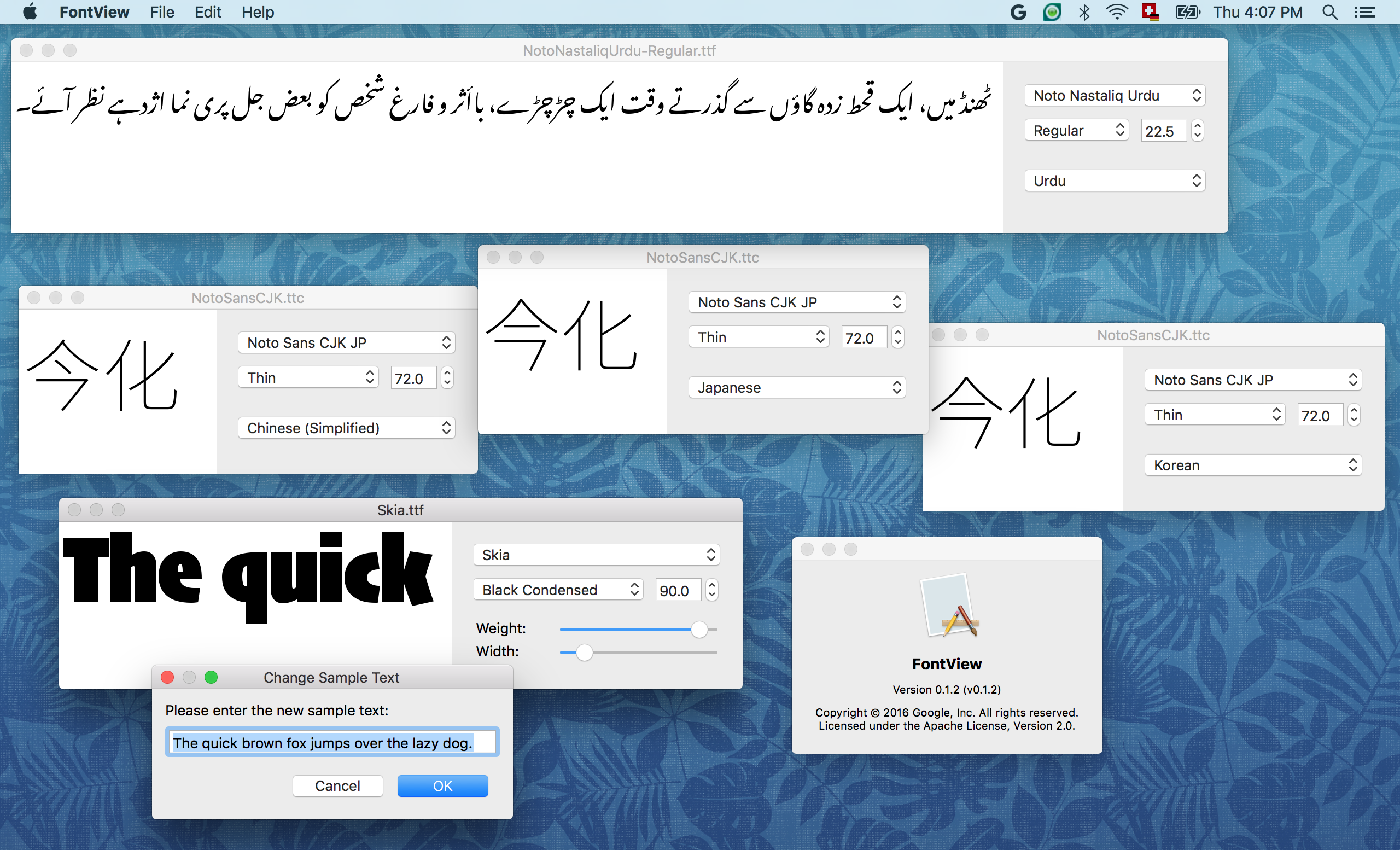Click zoom button on Change Sample Text dialog
This screenshot has height=850, width=1400.
(211, 677)
